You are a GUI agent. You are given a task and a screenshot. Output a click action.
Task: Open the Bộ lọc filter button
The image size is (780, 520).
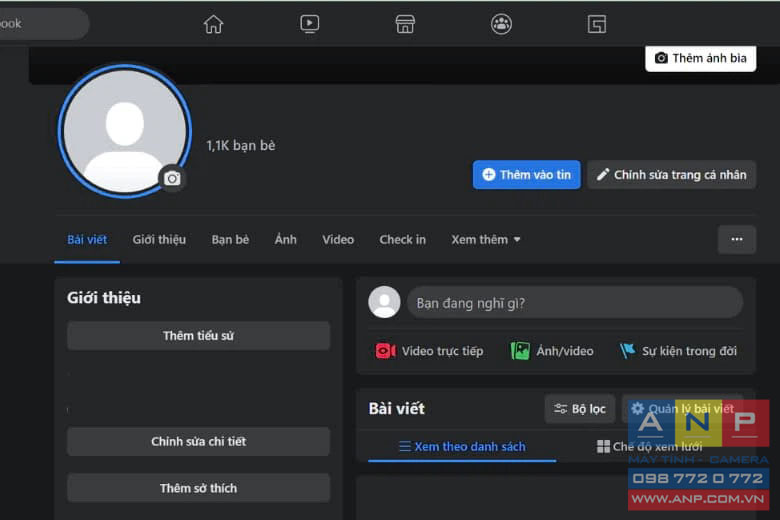point(580,409)
